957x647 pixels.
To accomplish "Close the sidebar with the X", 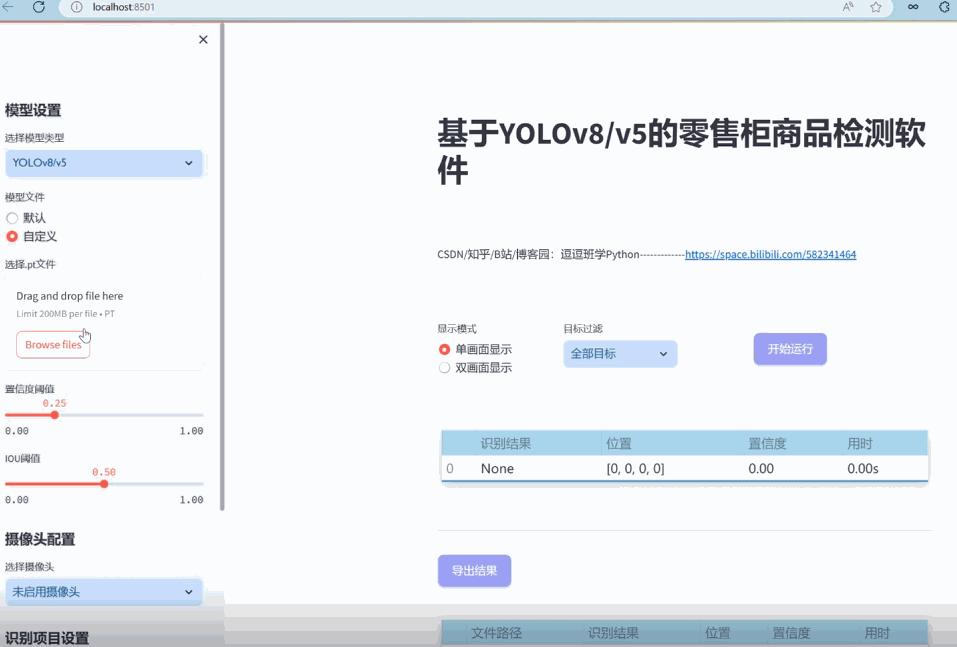I will tap(203, 39).
